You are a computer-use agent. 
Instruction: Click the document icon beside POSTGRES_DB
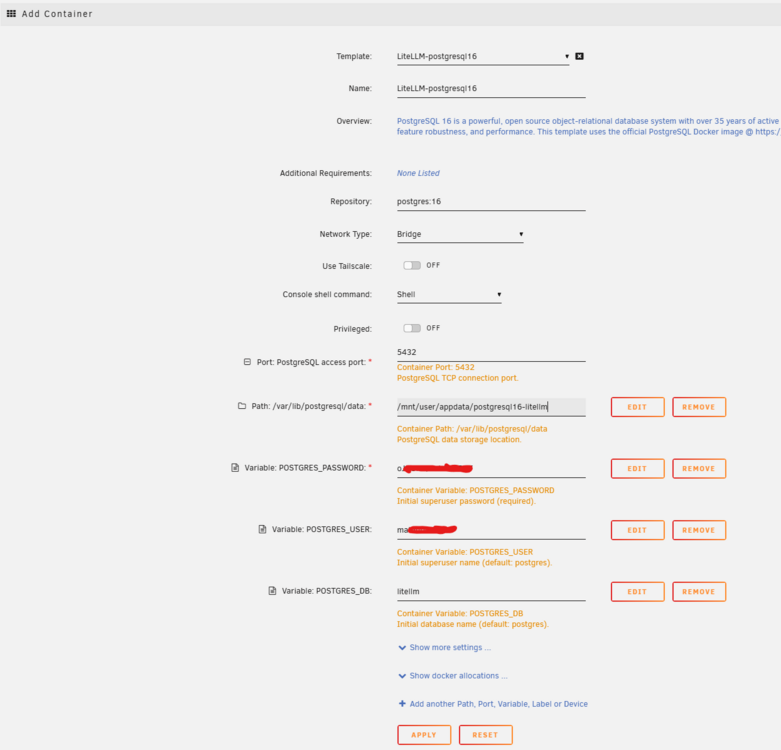click(272, 591)
